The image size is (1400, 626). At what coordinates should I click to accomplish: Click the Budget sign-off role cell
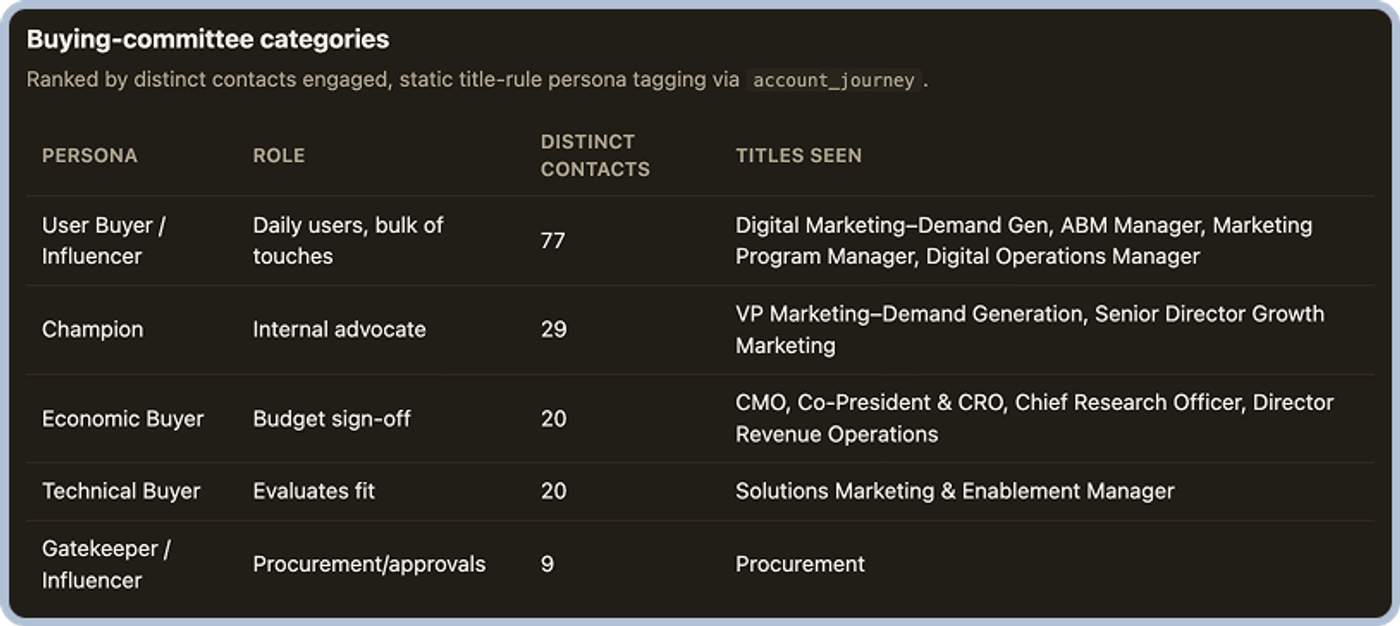pos(332,419)
